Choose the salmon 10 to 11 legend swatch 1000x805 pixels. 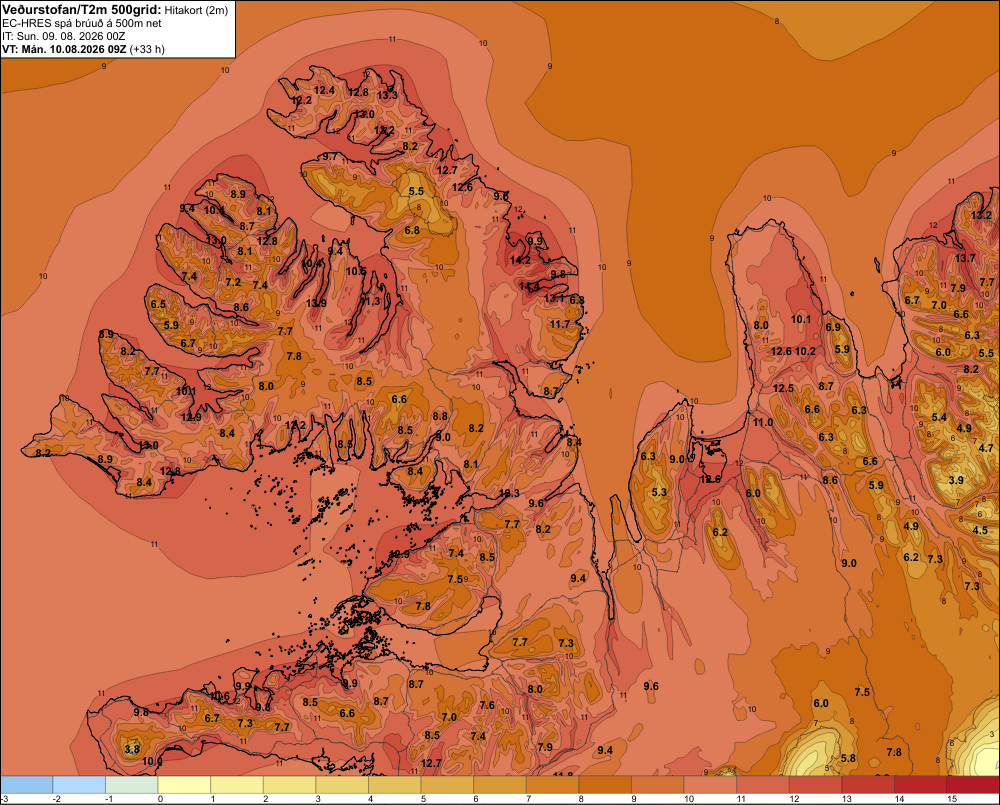point(710,785)
